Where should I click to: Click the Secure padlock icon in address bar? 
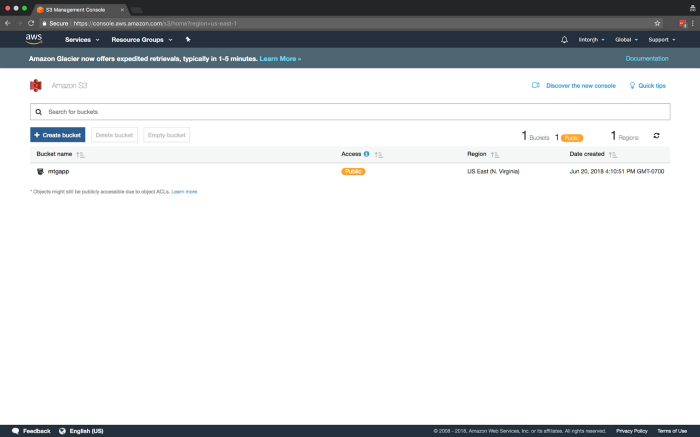[x=44, y=23]
